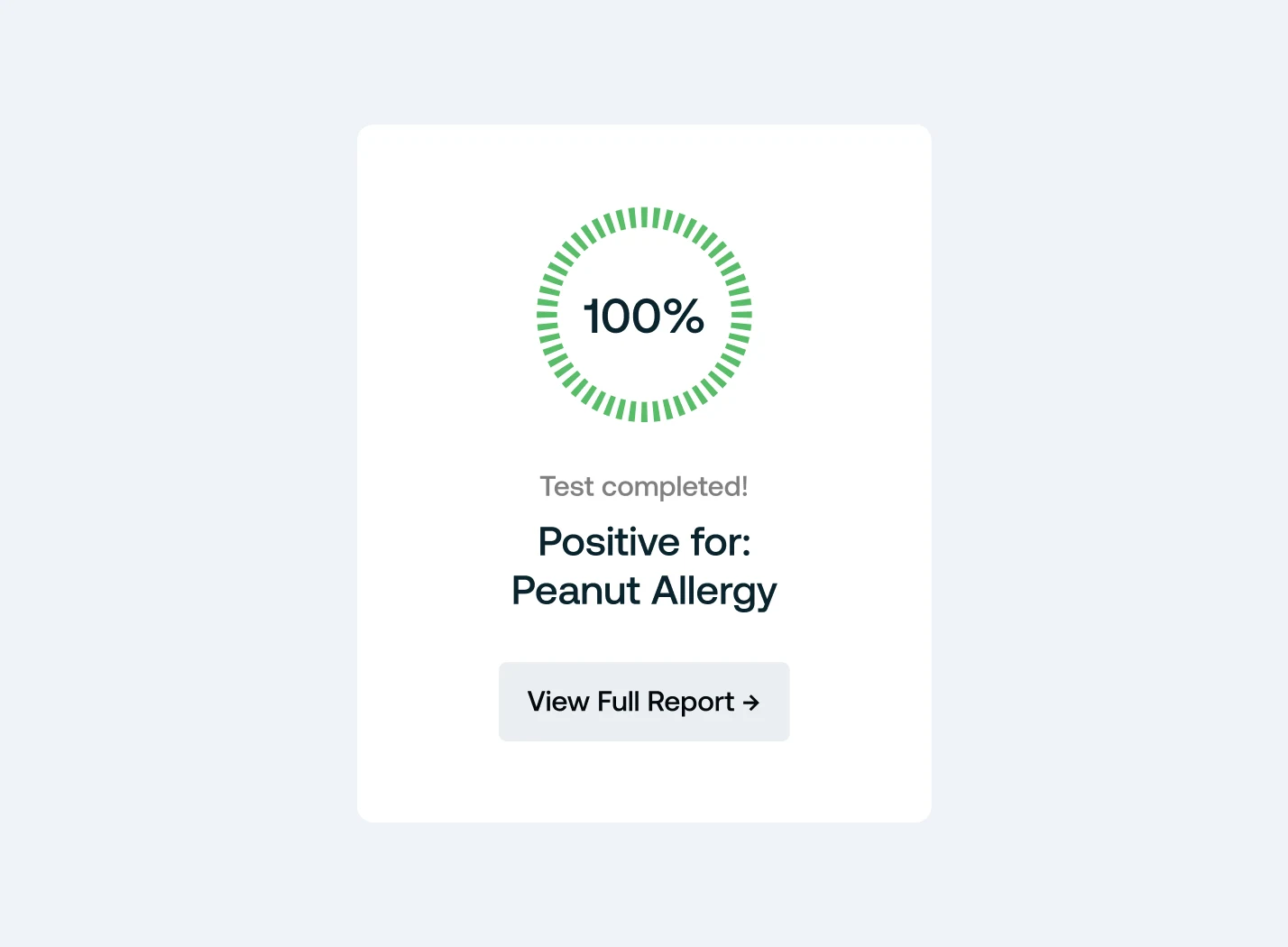Click the "Peanut Allergy" result text
The width and height of the screenshot is (1288, 947).
pos(644,592)
